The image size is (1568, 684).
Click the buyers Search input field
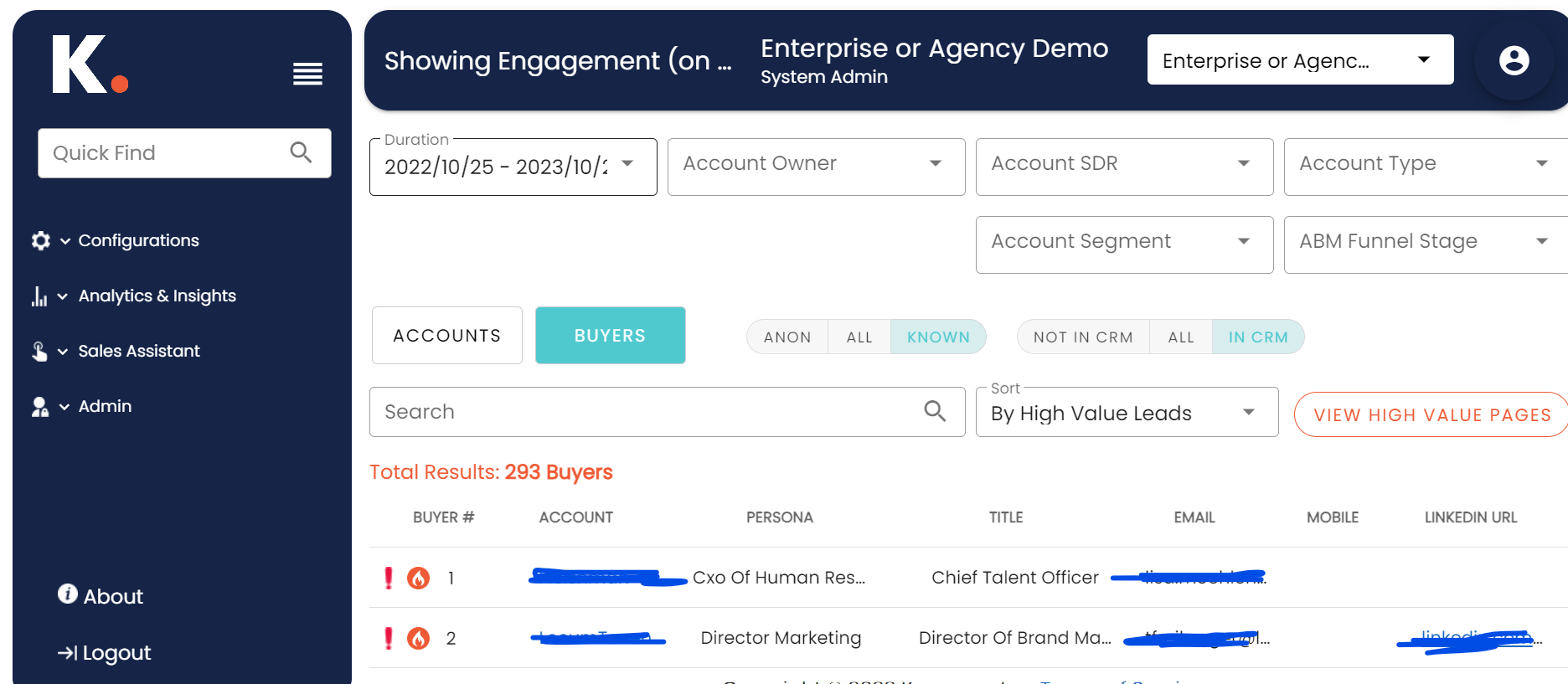pyautogui.click(x=645, y=412)
